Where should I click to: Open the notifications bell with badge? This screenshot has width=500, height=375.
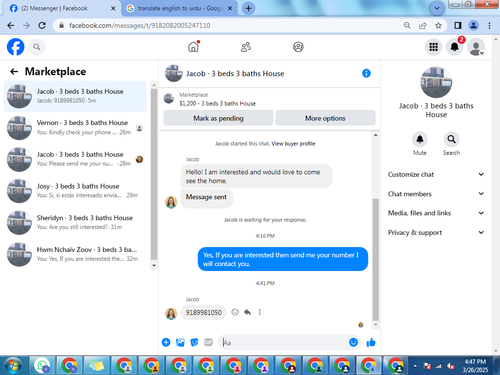[455, 47]
